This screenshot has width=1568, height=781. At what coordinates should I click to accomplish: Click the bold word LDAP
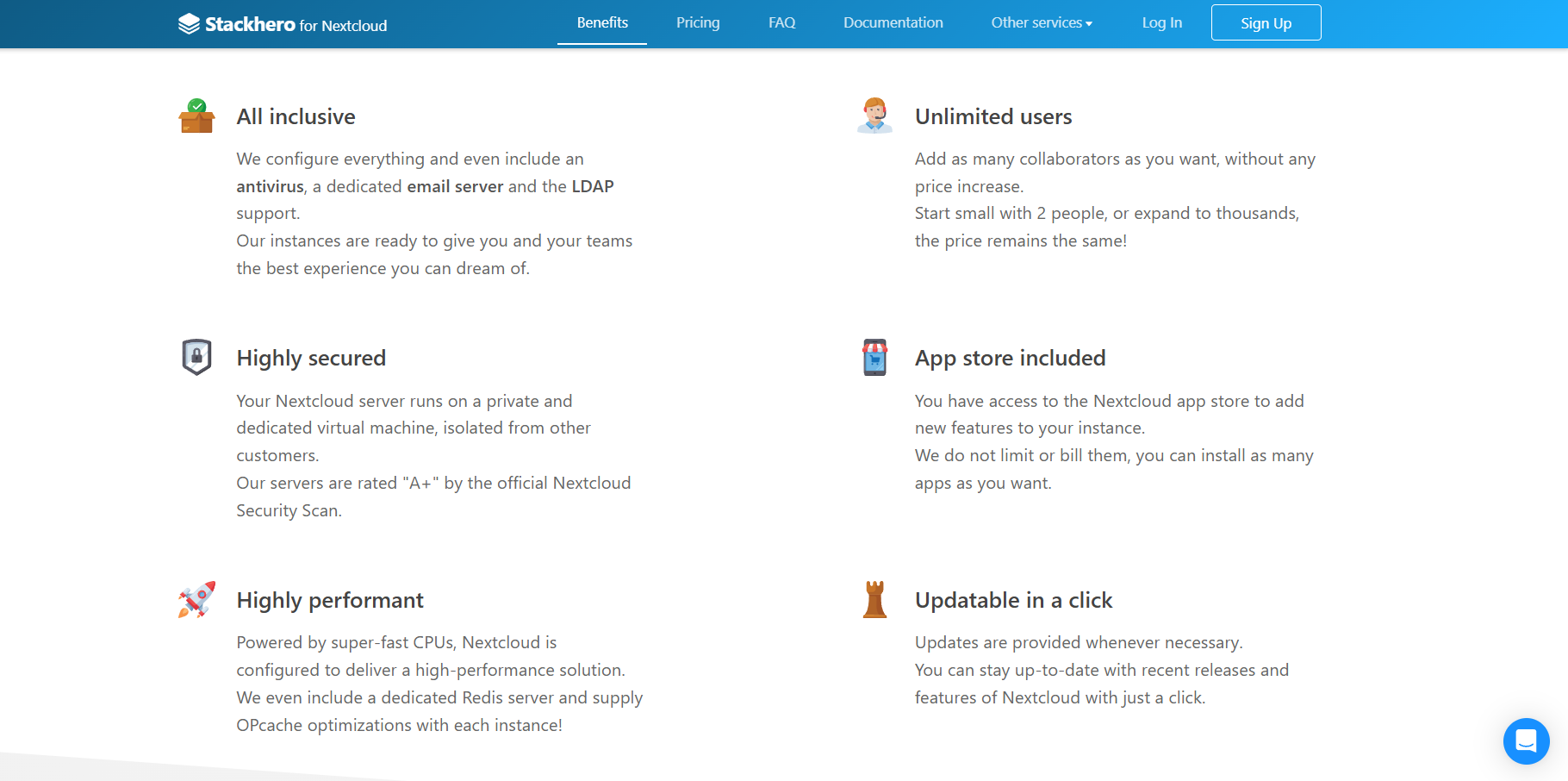click(x=593, y=186)
